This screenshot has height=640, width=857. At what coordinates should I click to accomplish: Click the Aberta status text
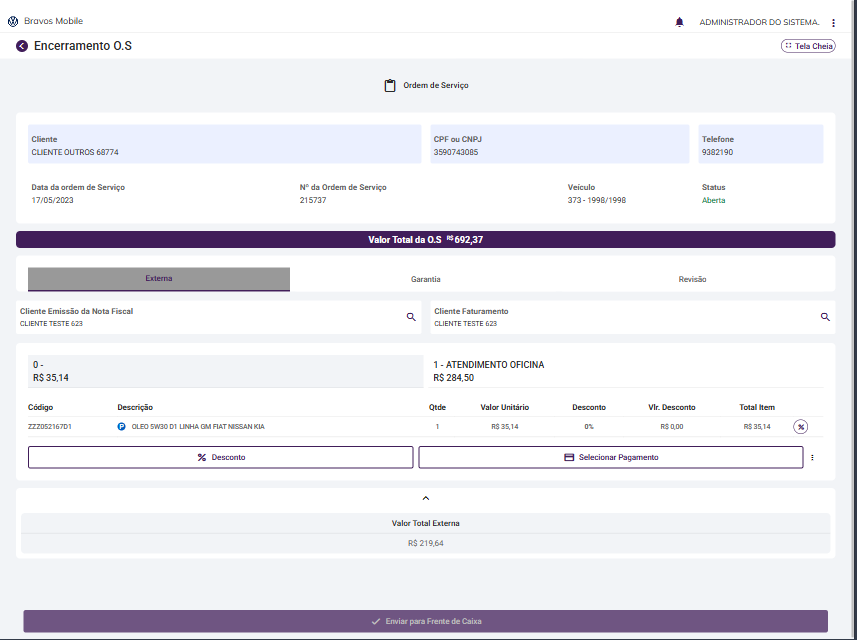[x=713, y=201]
